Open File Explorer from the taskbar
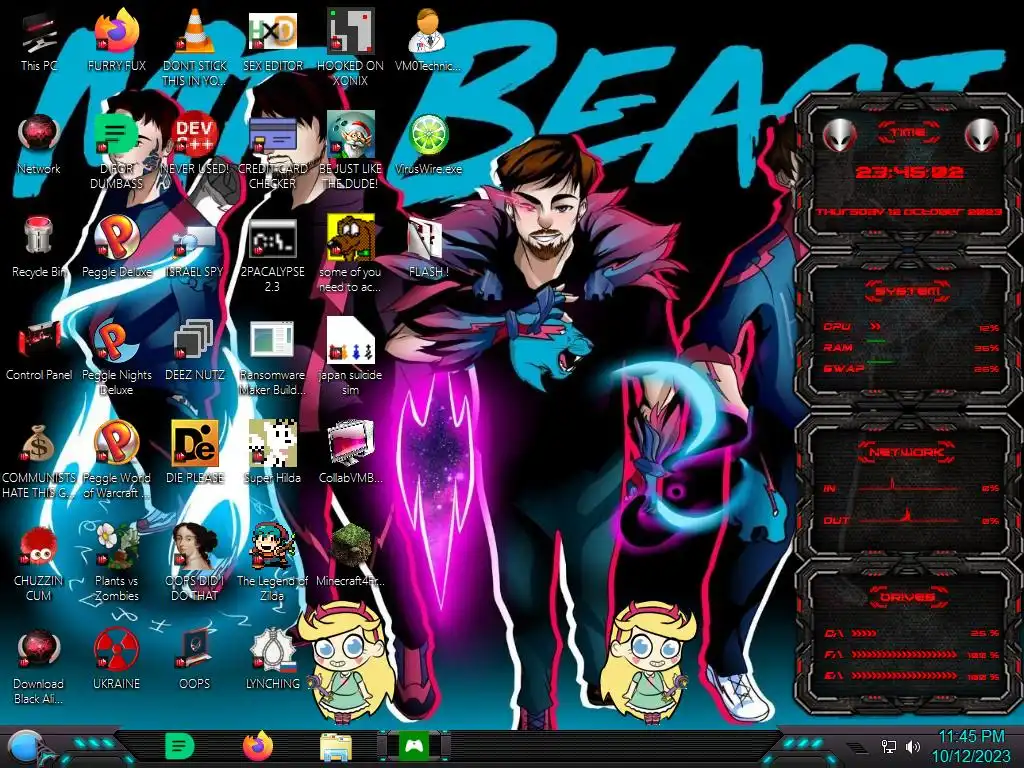The height and width of the screenshot is (768, 1024). point(336,747)
